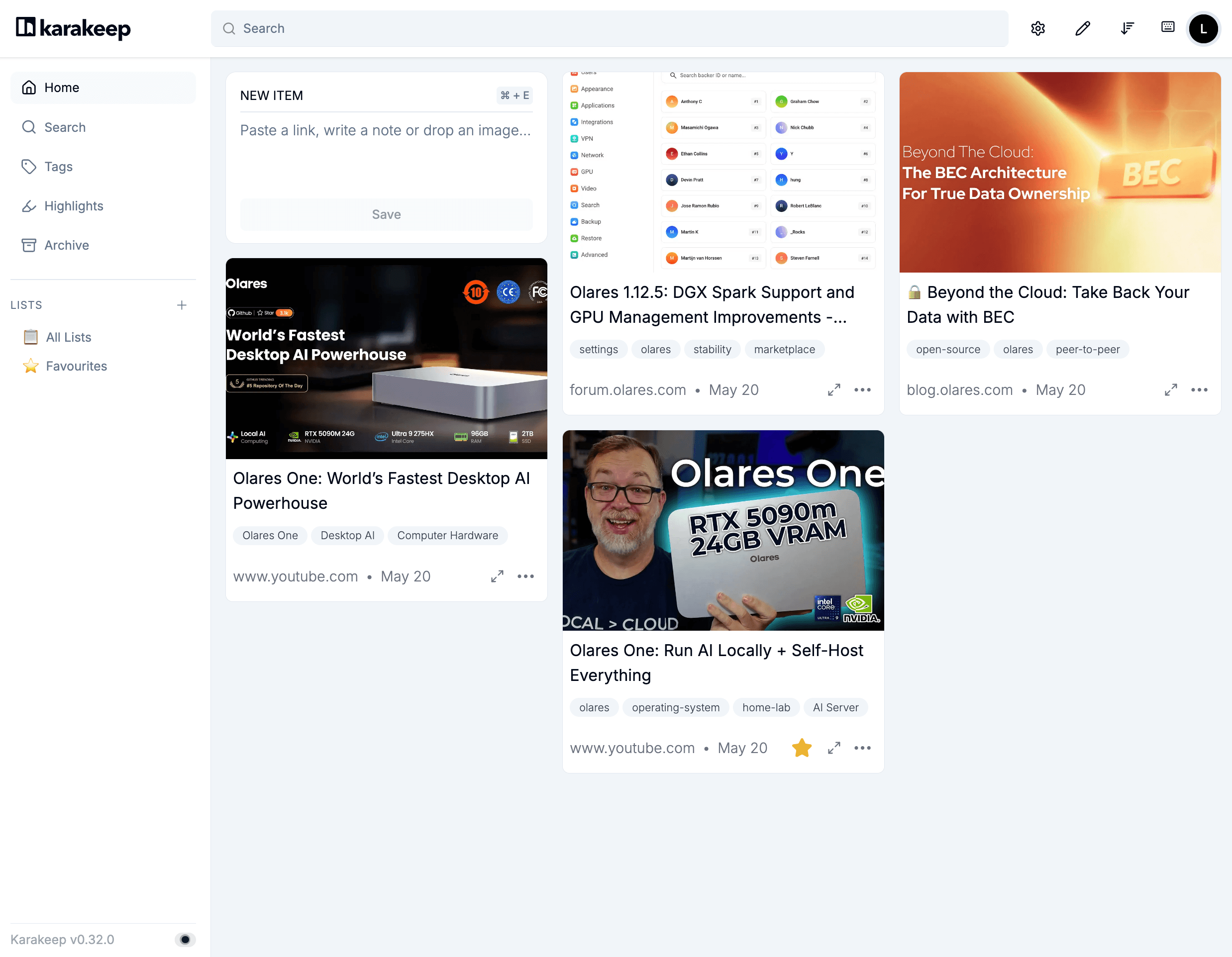Focus the top Search bar
Image resolution: width=1232 pixels, height=957 pixels.
pyautogui.click(x=609, y=28)
